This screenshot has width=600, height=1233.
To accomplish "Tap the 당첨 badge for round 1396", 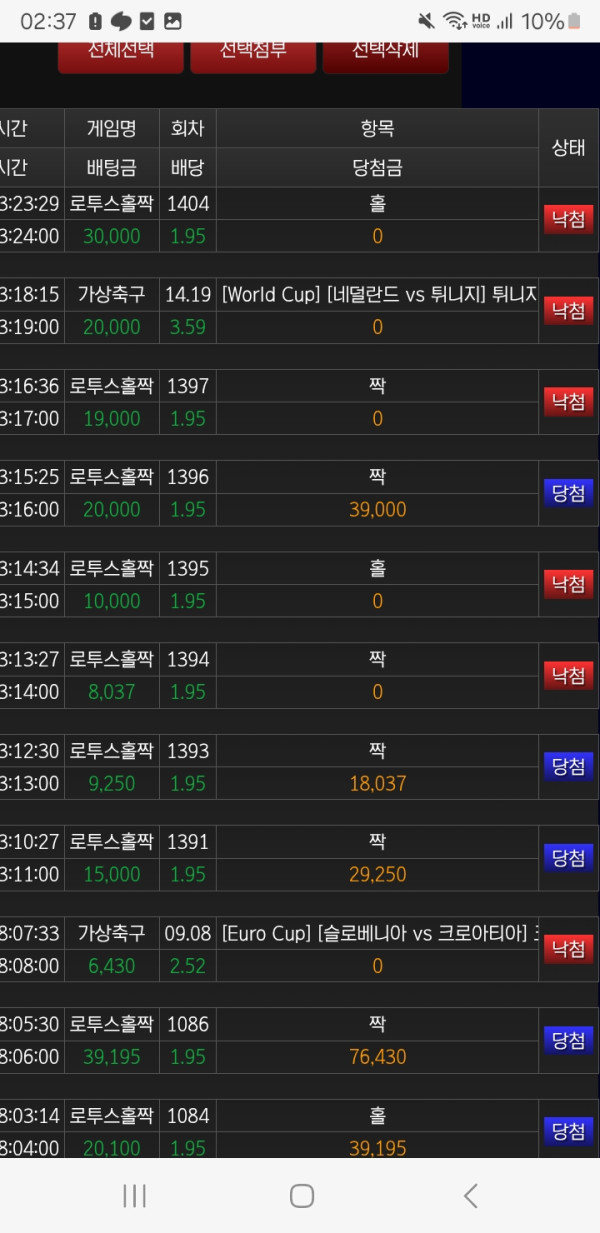I will [x=568, y=492].
